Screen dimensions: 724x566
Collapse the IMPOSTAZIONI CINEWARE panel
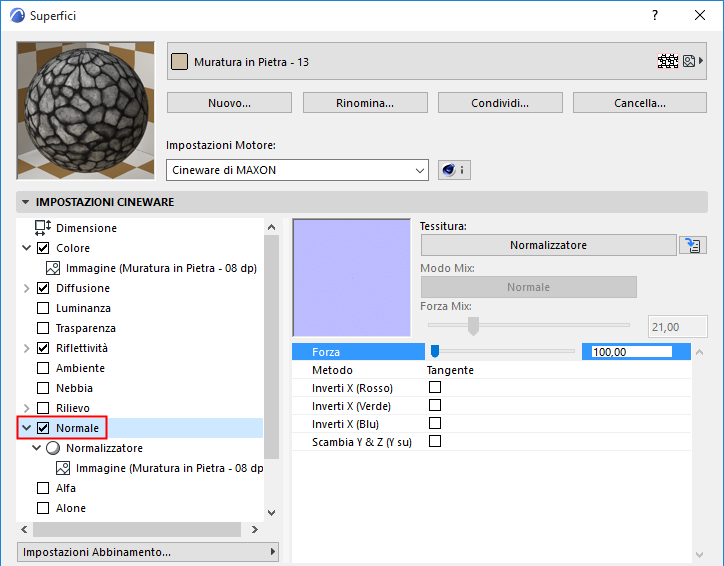[x=25, y=202]
